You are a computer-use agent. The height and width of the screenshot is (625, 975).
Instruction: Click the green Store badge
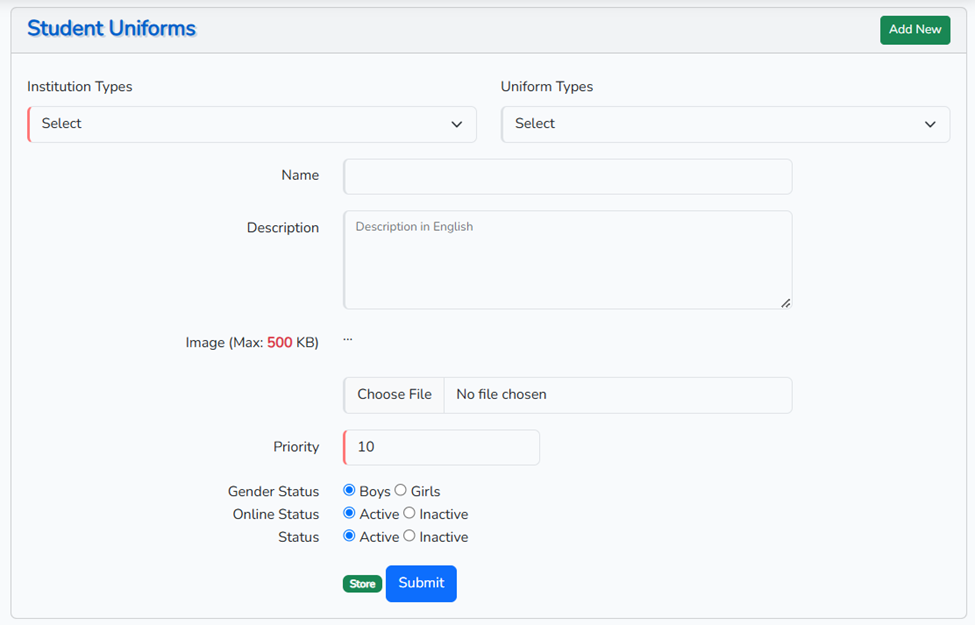pyautogui.click(x=362, y=584)
